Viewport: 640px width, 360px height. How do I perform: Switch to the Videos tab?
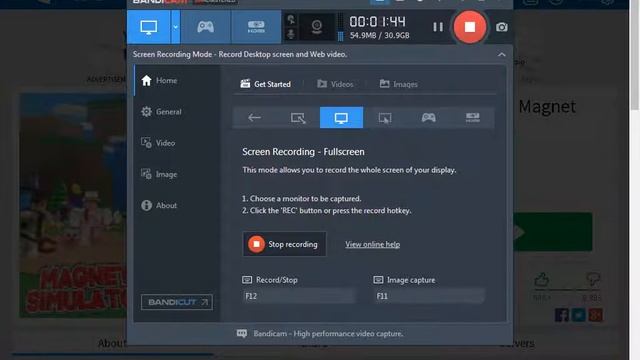click(x=336, y=84)
